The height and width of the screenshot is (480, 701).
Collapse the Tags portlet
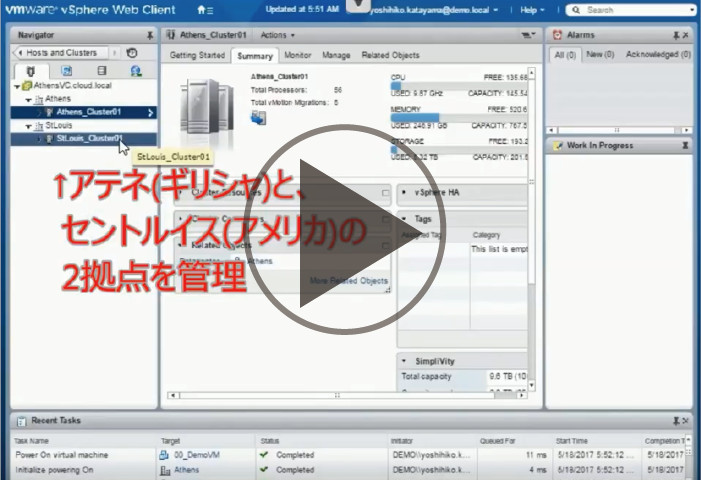pyautogui.click(x=404, y=219)
